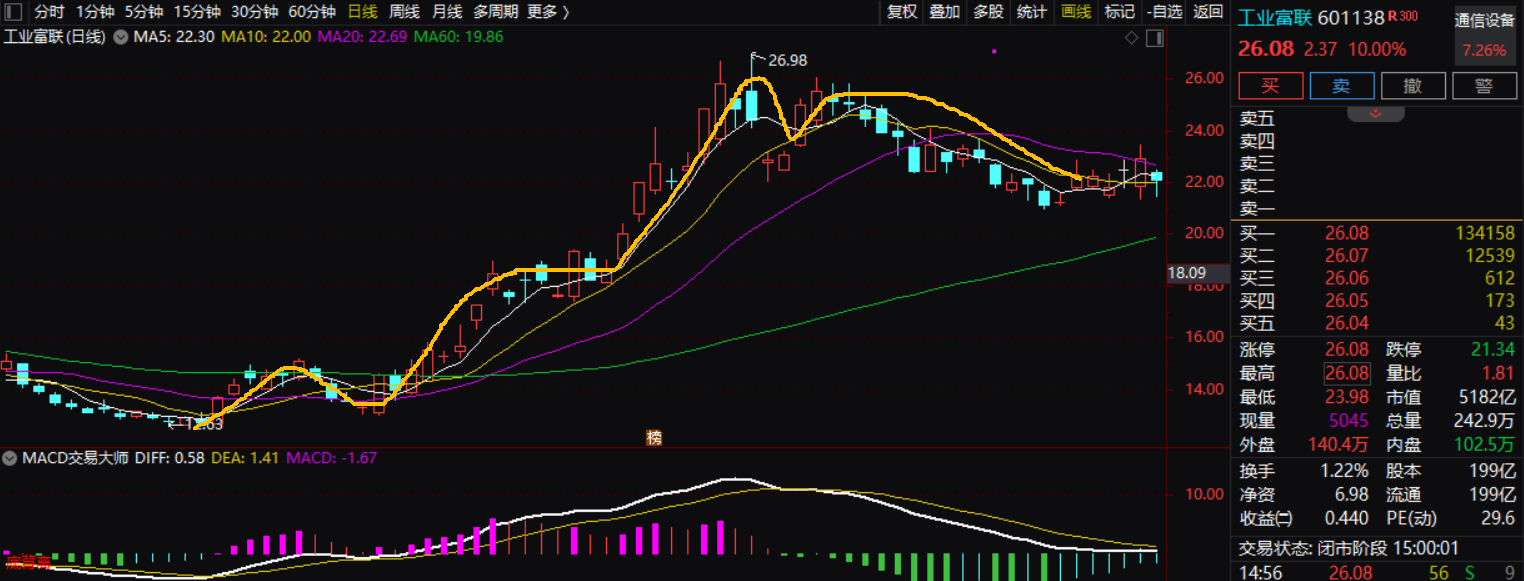Viewport: 1524px width, 581px height.
Task: Click the 市值 5182亿 value
Action: pos(1489,398)
